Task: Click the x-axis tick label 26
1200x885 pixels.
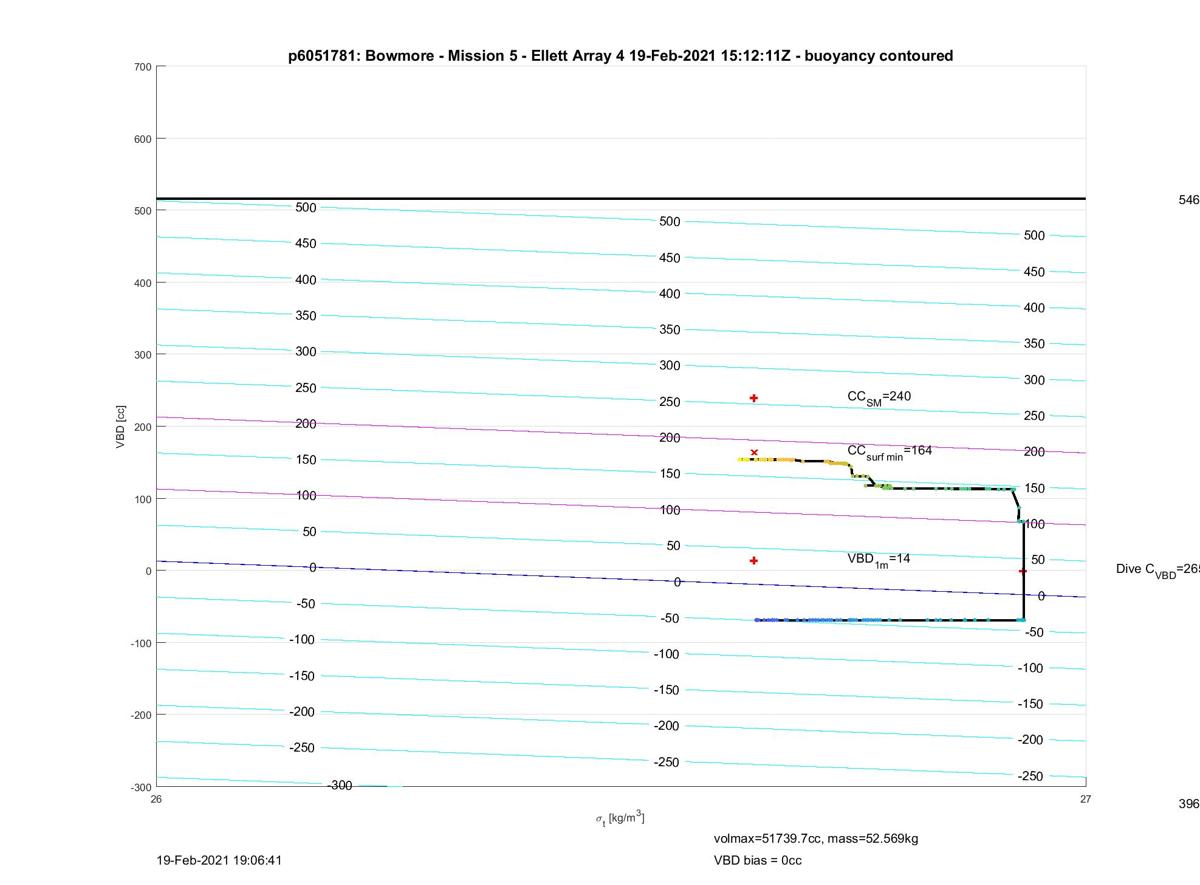Action: tap(156, 799)
